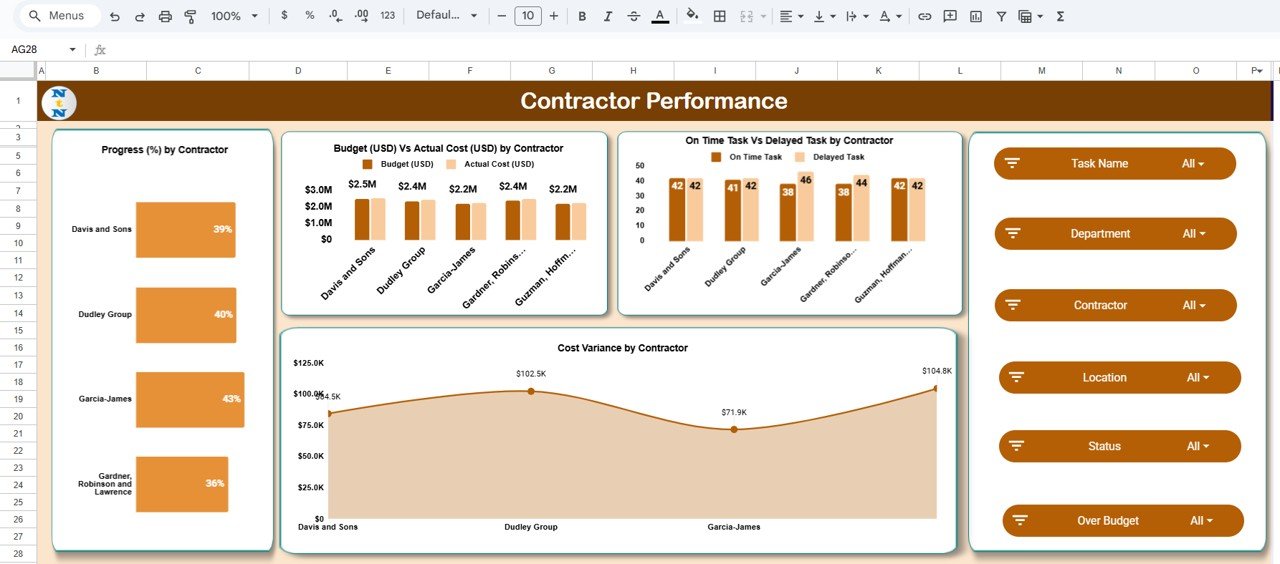The image size is (1280, 564).
Task: Expand the Contractor slicer All dropdown
Action: [1193, 306]
